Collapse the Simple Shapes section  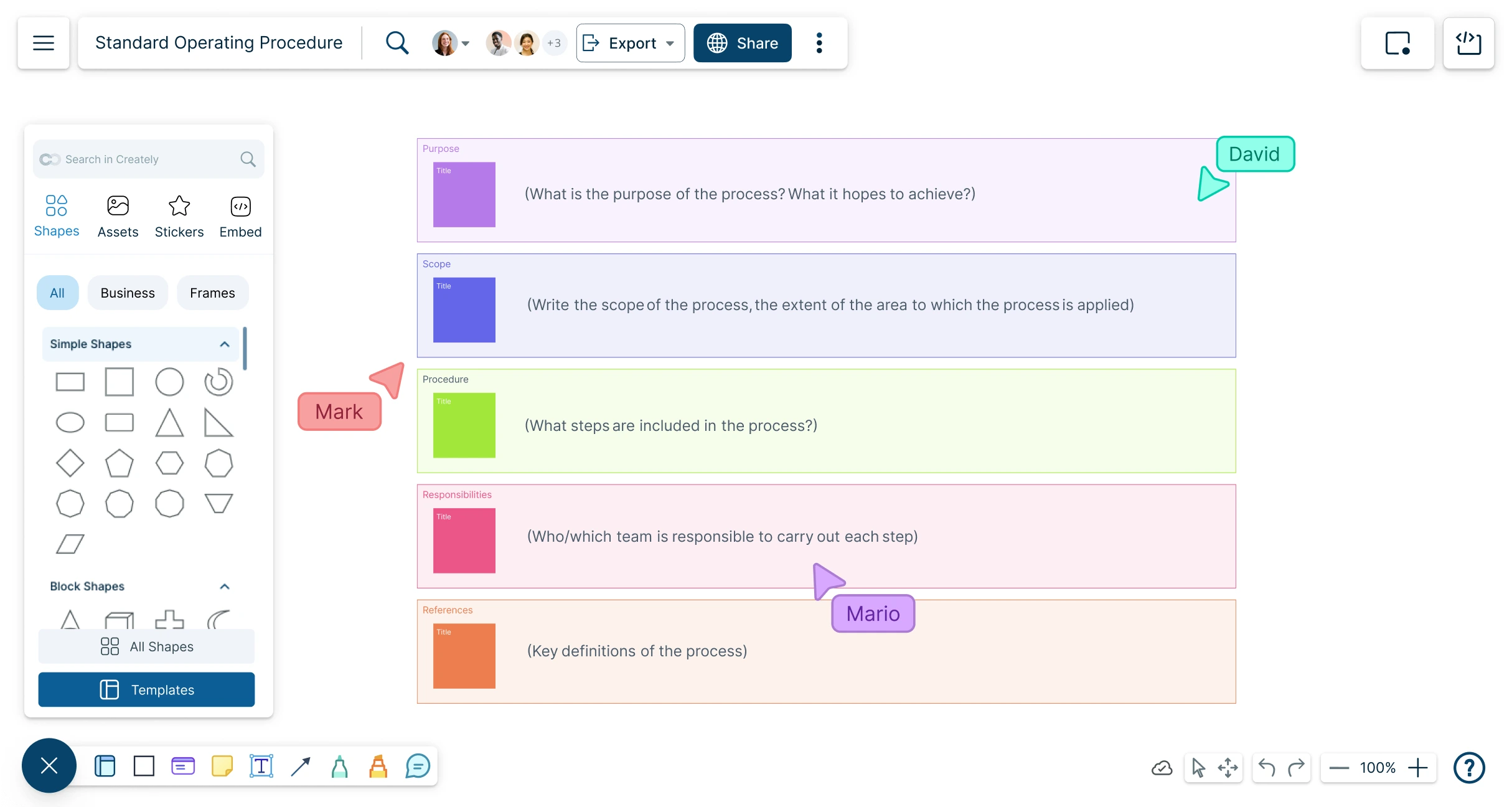click(224, 344)
